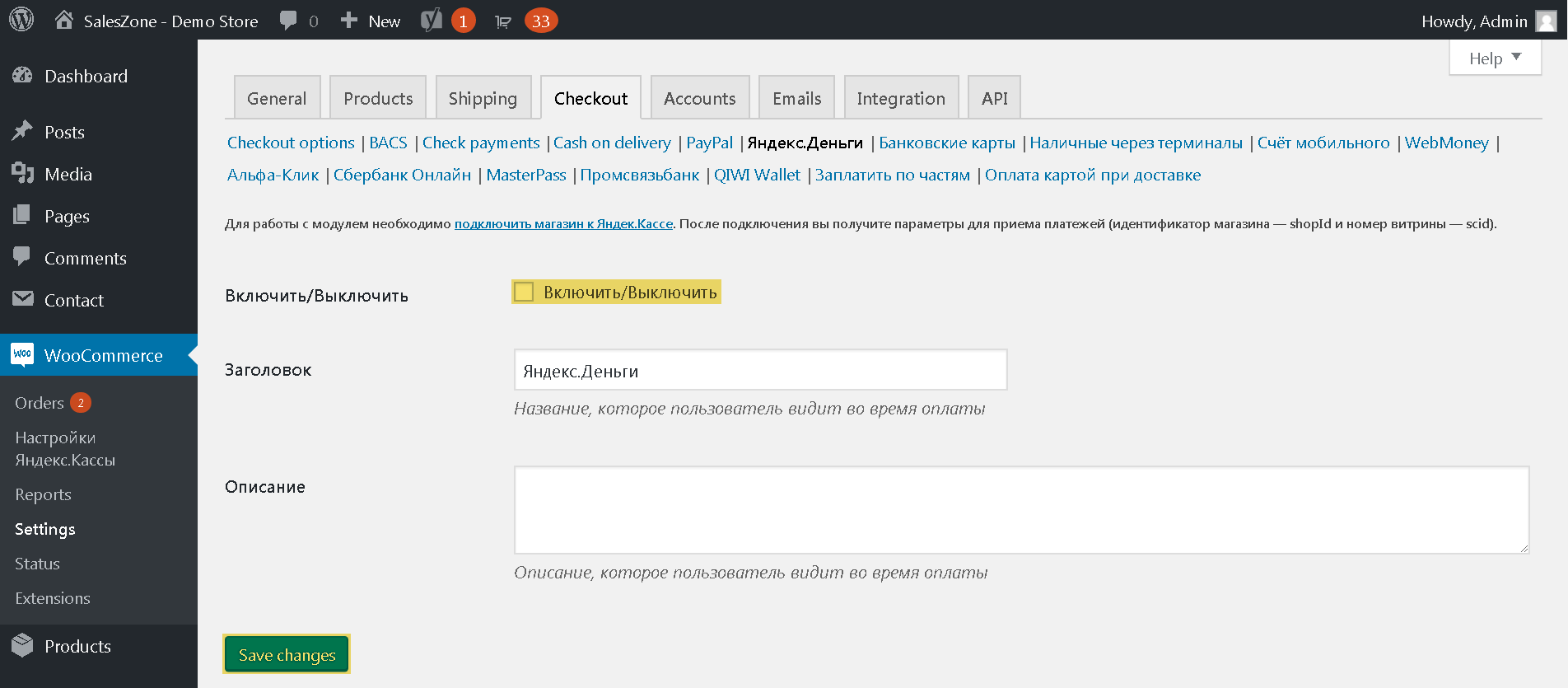Click the Orders count badge 2
Viewport: 1568px width, 688px height.
click(x=81, y=402)
